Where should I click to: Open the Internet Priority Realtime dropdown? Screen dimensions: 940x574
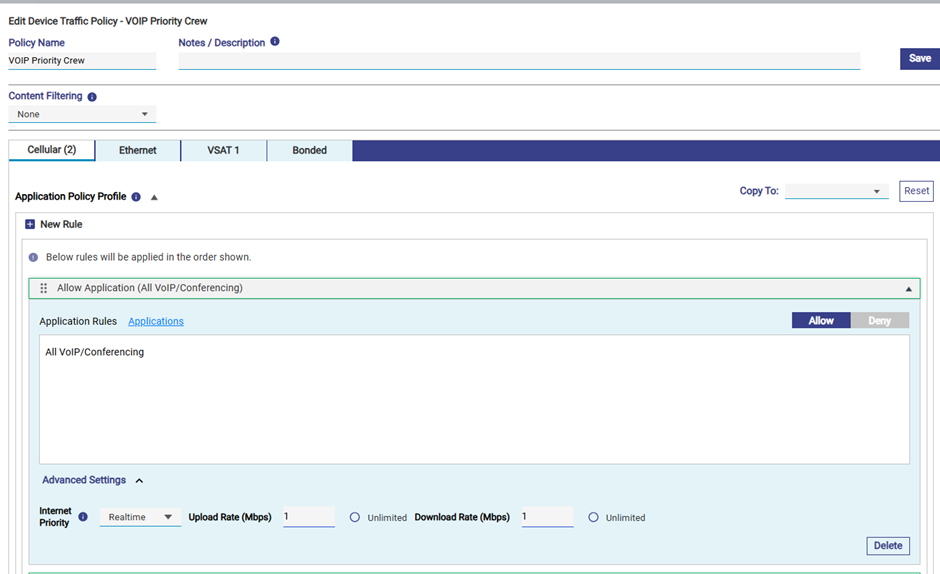140,517
